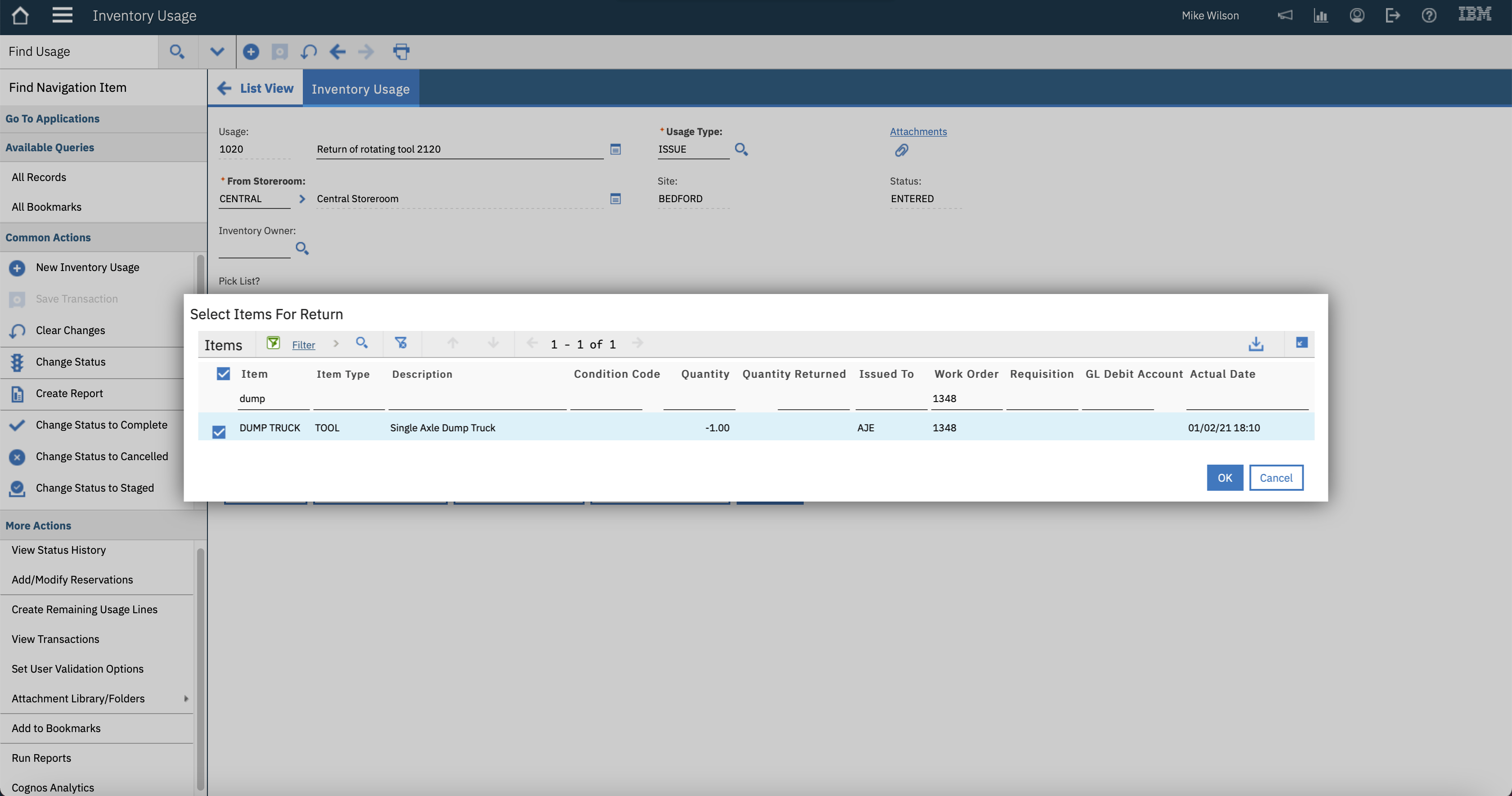Click the Print toolbar icon
This screenshot has height=796, width=1512.
pos(401,52)
